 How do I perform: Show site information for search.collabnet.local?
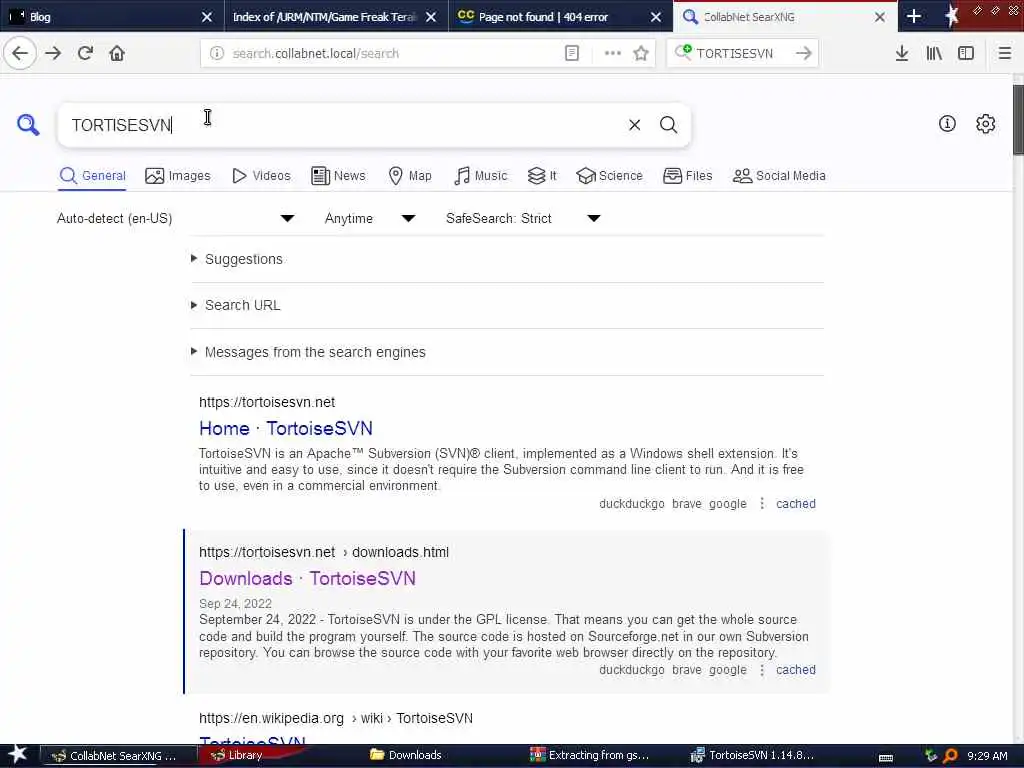point(217,53)
